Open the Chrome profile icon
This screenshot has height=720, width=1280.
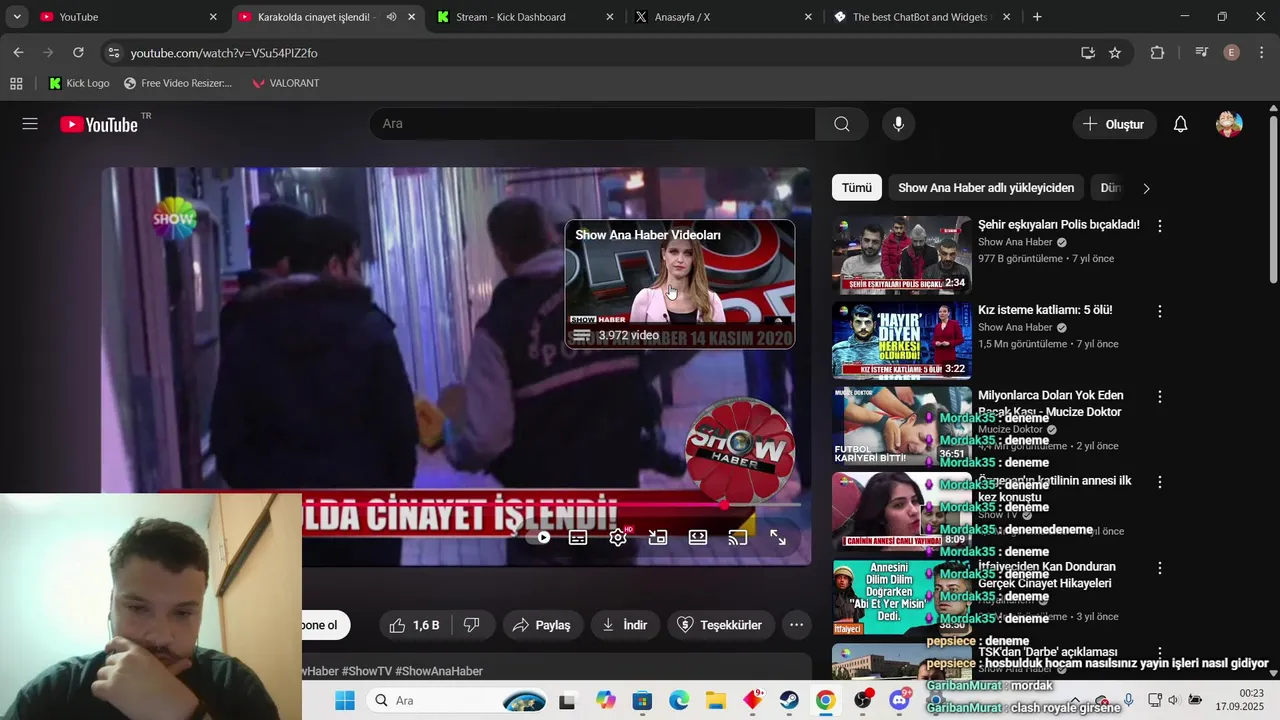pos(1232,53)
